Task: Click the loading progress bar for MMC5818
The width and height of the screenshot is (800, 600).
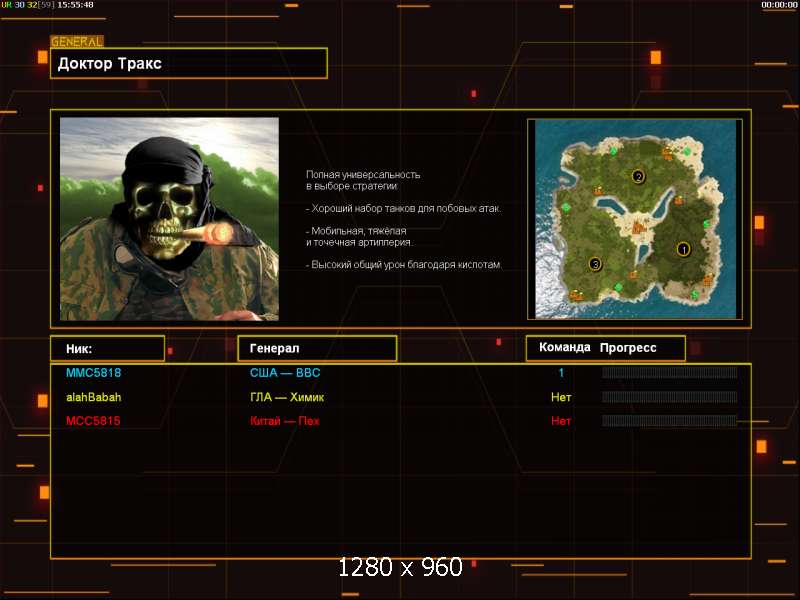Action: tap(669, 372)
